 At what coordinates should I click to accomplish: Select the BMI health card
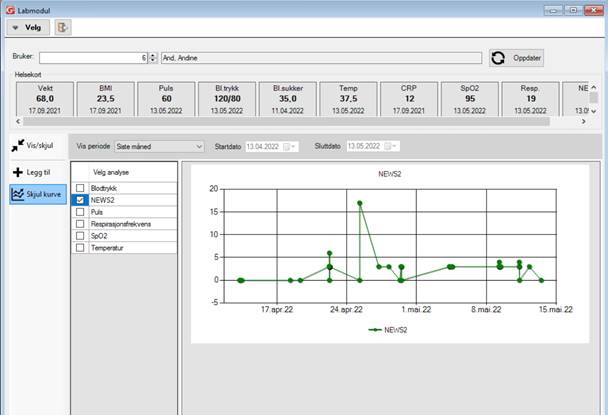tap(105, 99)
